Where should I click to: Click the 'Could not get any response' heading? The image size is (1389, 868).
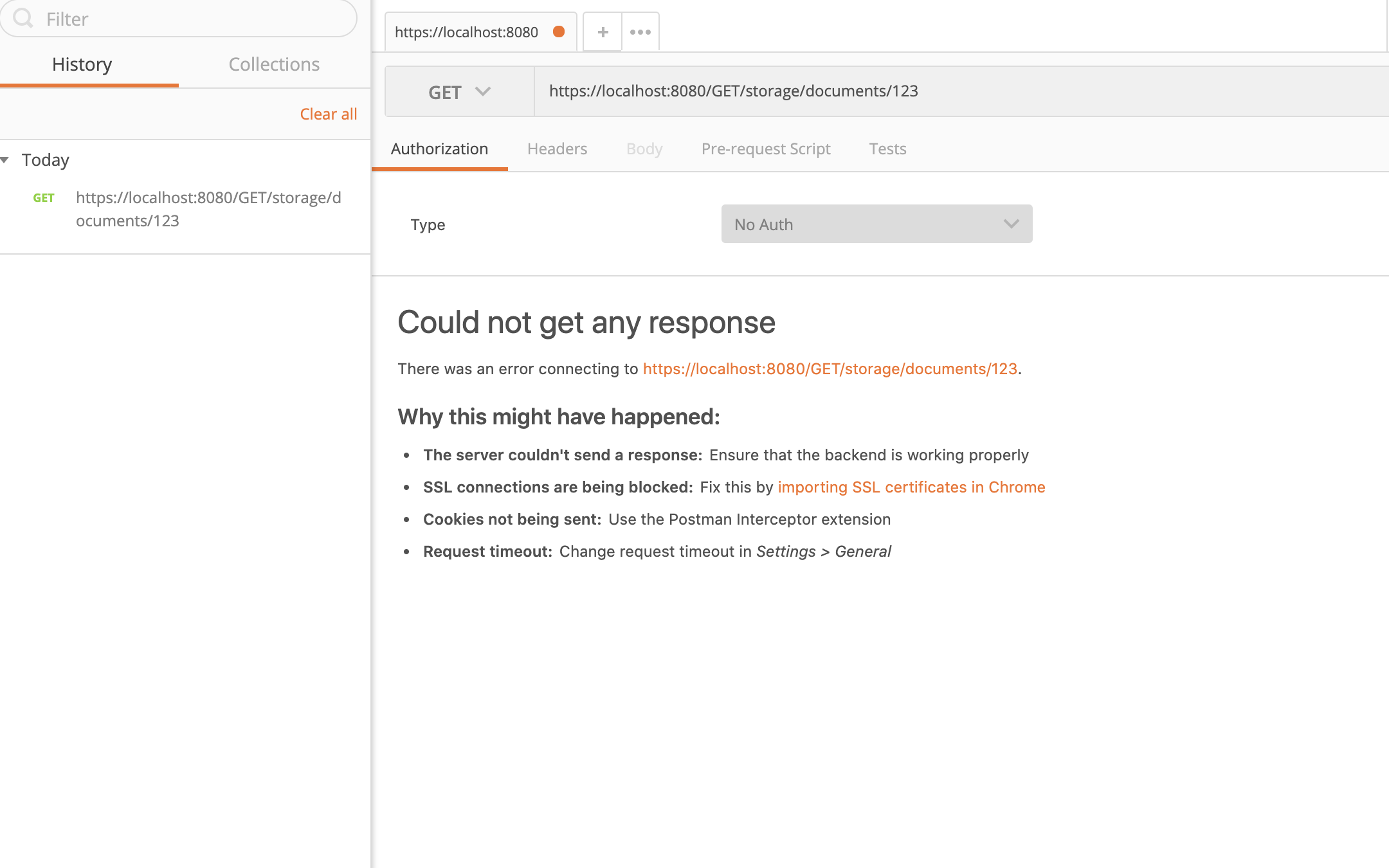click(x=586, y=322)
